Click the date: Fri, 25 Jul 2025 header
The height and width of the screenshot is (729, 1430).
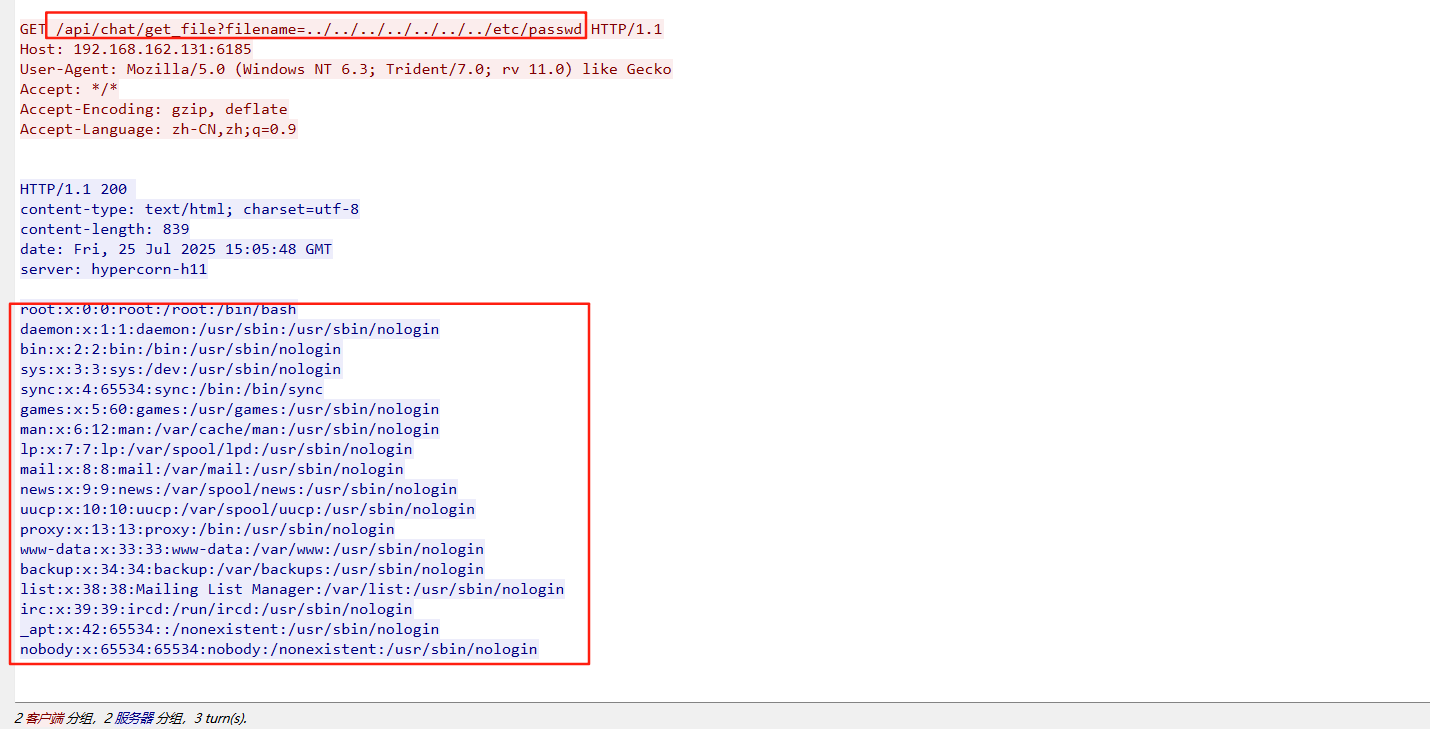176,249
